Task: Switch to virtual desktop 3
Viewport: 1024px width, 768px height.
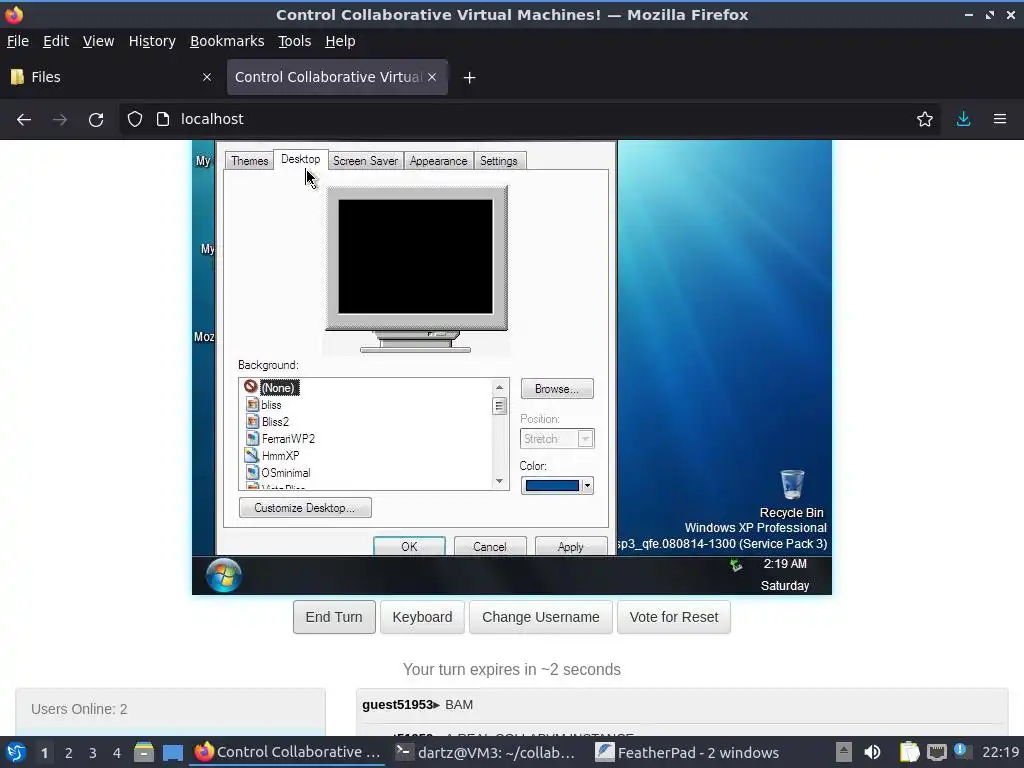Action: [x=93, y=753]
